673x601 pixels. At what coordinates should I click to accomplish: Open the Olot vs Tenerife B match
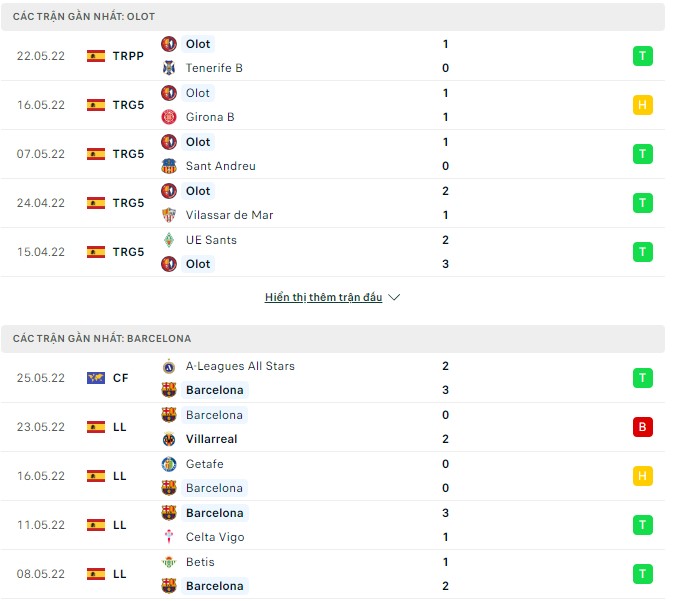pos(300,56)
